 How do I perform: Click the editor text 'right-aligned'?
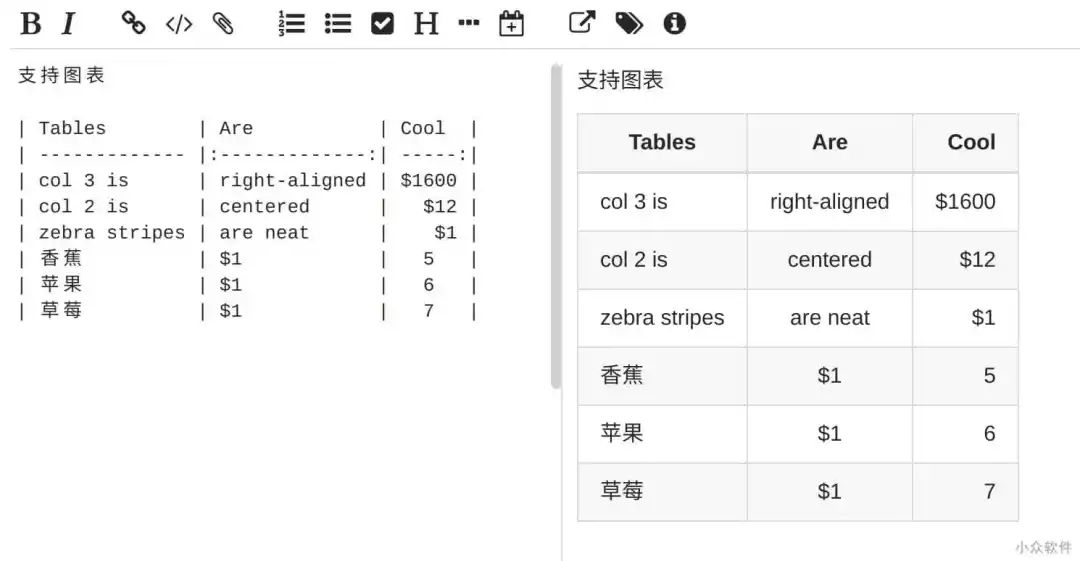click(x=293, y=181)
